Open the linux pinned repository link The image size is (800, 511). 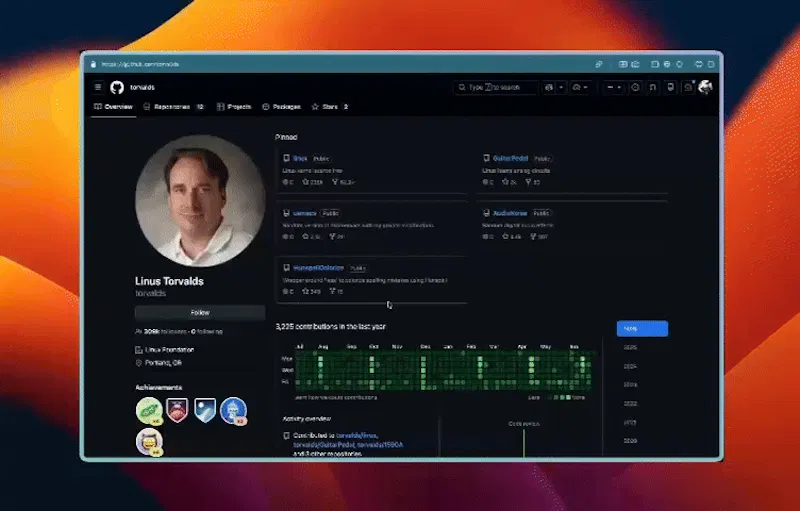pyautogui.click(x=300, y=159)
